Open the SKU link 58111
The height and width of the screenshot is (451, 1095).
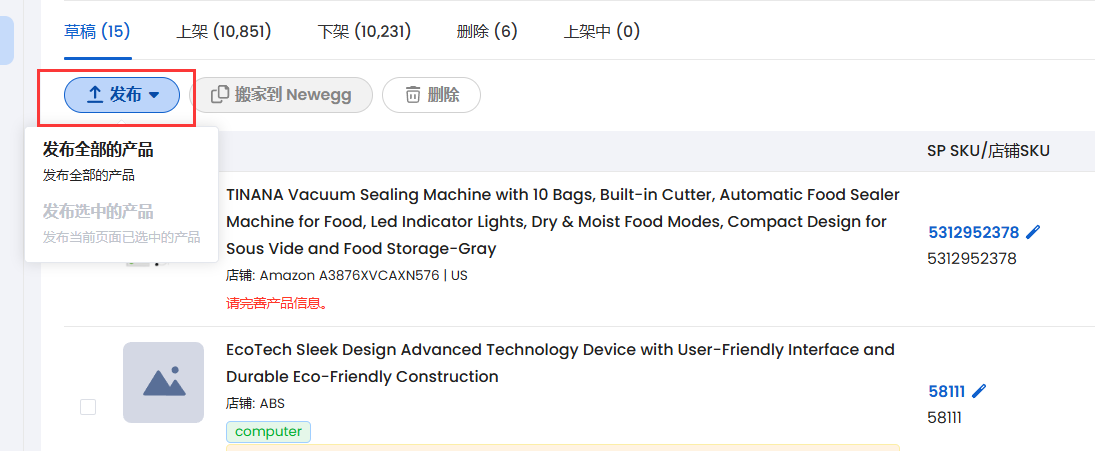(946, 391)
